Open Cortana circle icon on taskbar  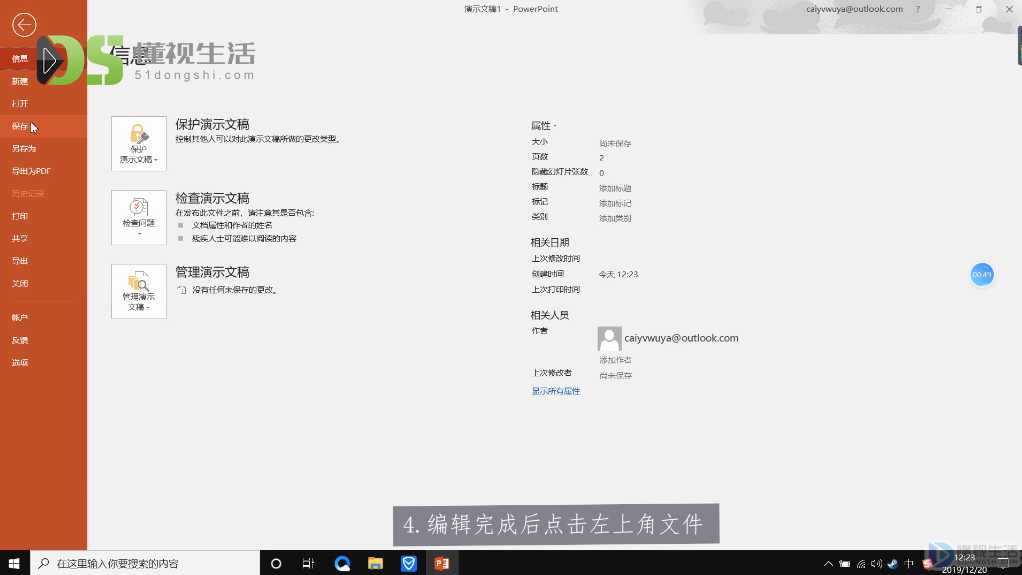coord(276,563)
